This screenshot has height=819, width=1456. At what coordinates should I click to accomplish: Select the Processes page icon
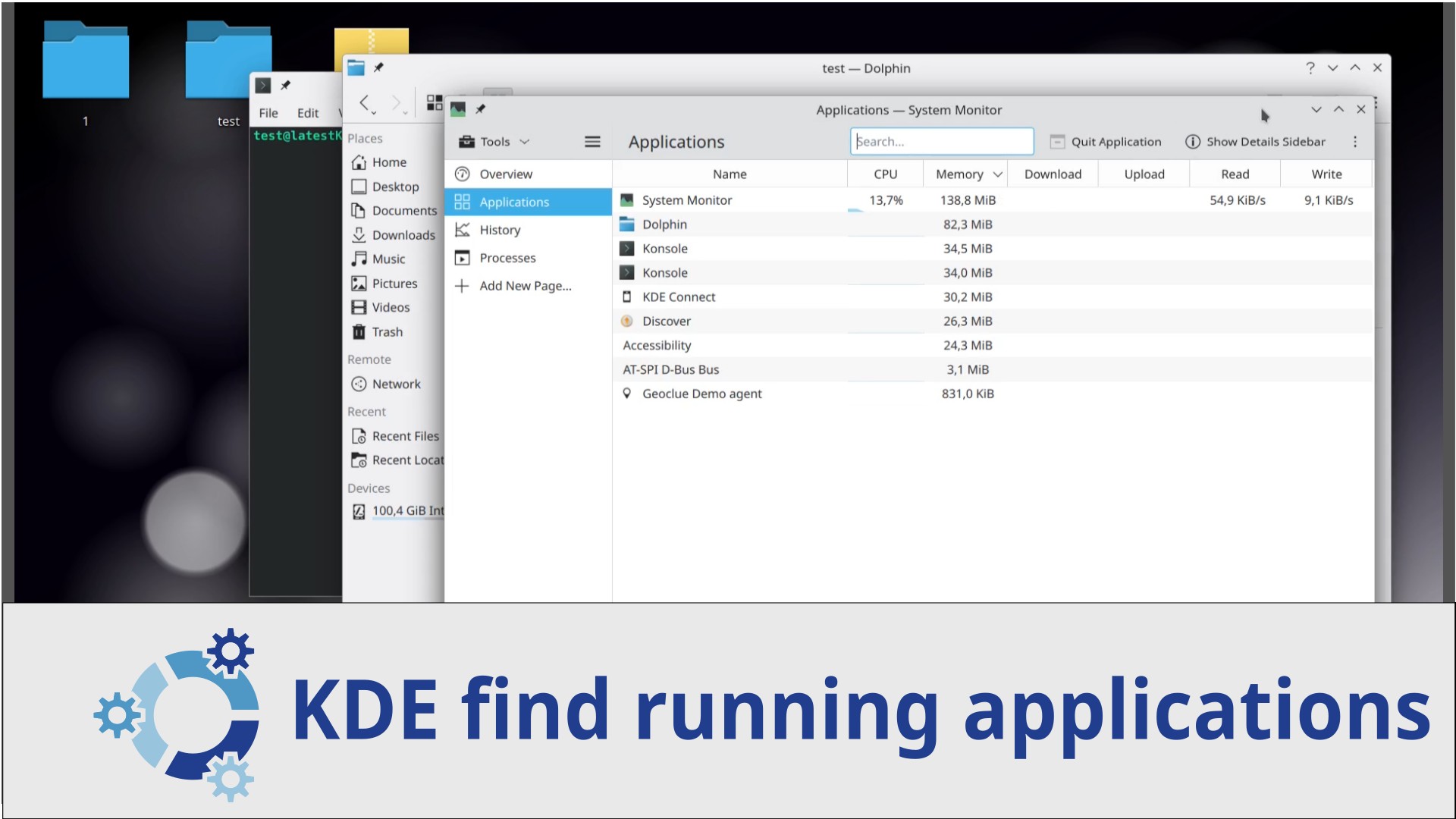(462, 258)
